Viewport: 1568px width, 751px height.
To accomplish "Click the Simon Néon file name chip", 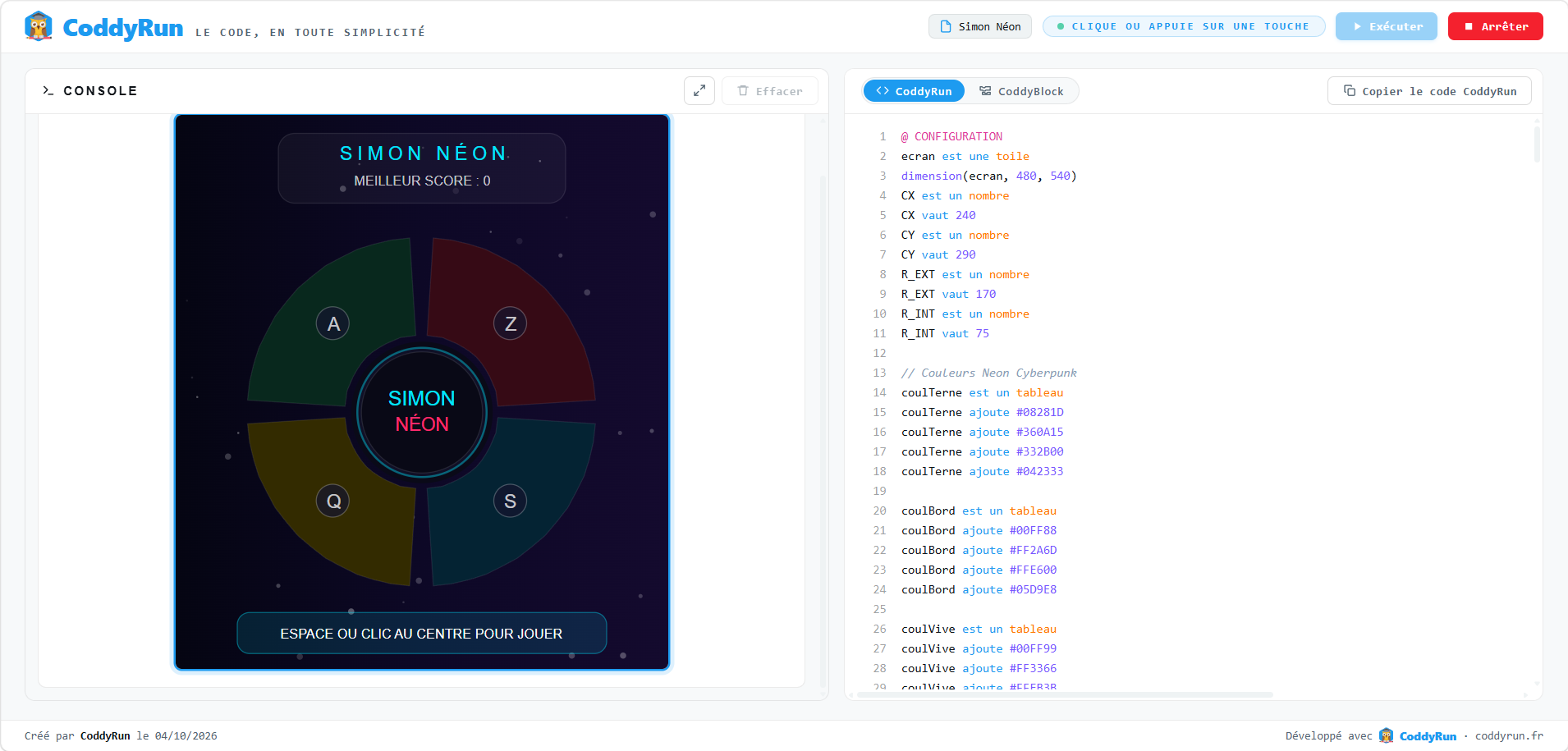I will pyautogui.click(x=980, y=26).
